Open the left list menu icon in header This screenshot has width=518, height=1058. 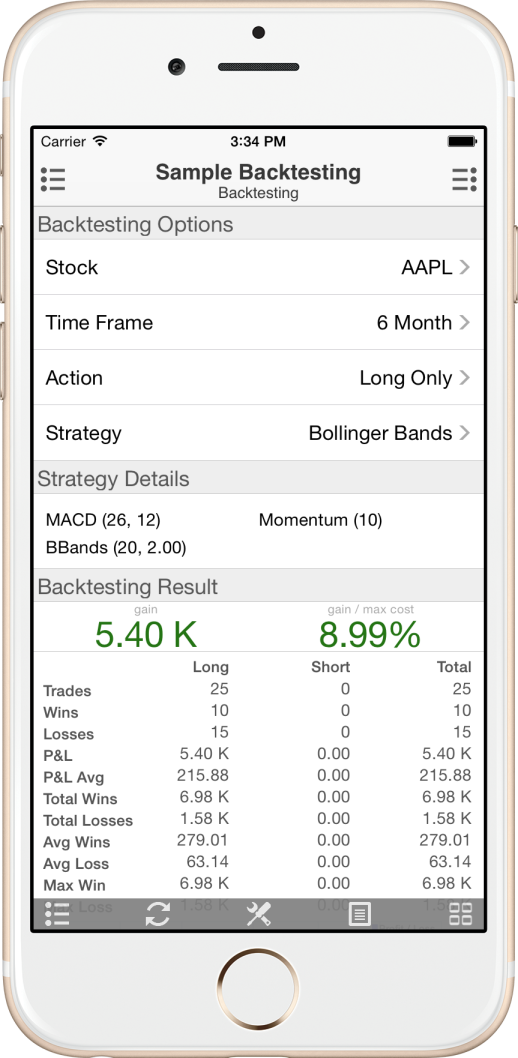point(53,179)
